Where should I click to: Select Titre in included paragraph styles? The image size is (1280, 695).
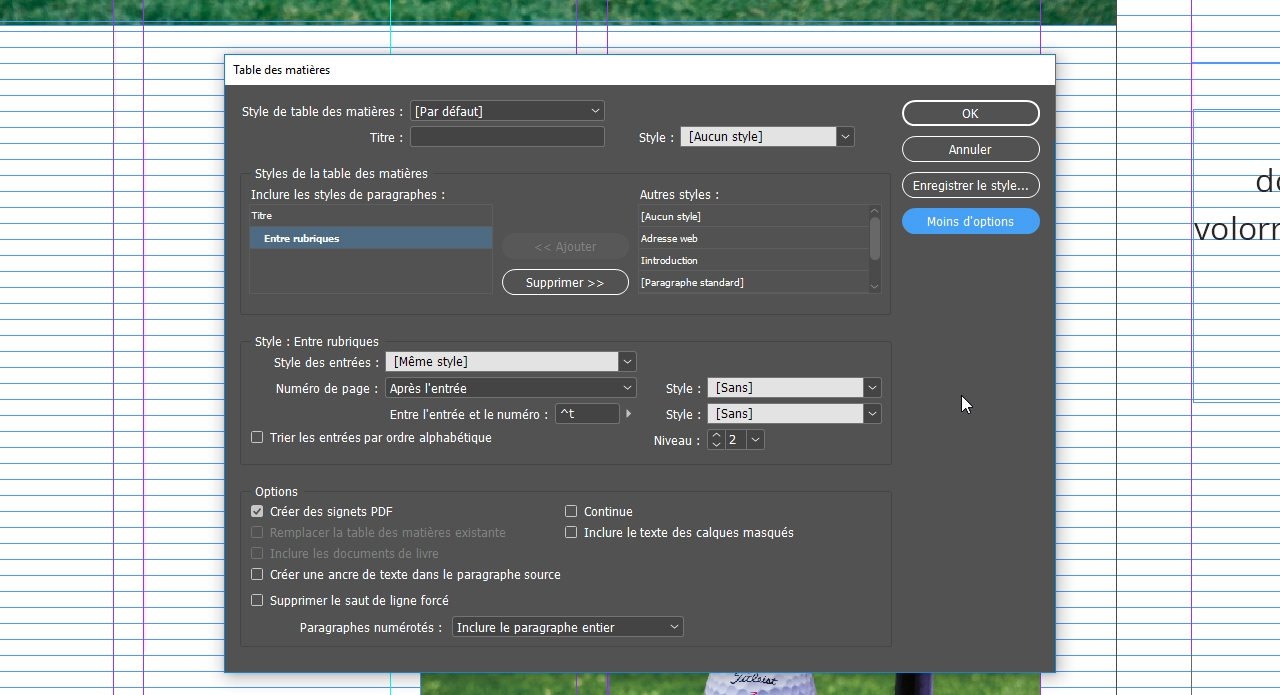(x=370, y=216)
